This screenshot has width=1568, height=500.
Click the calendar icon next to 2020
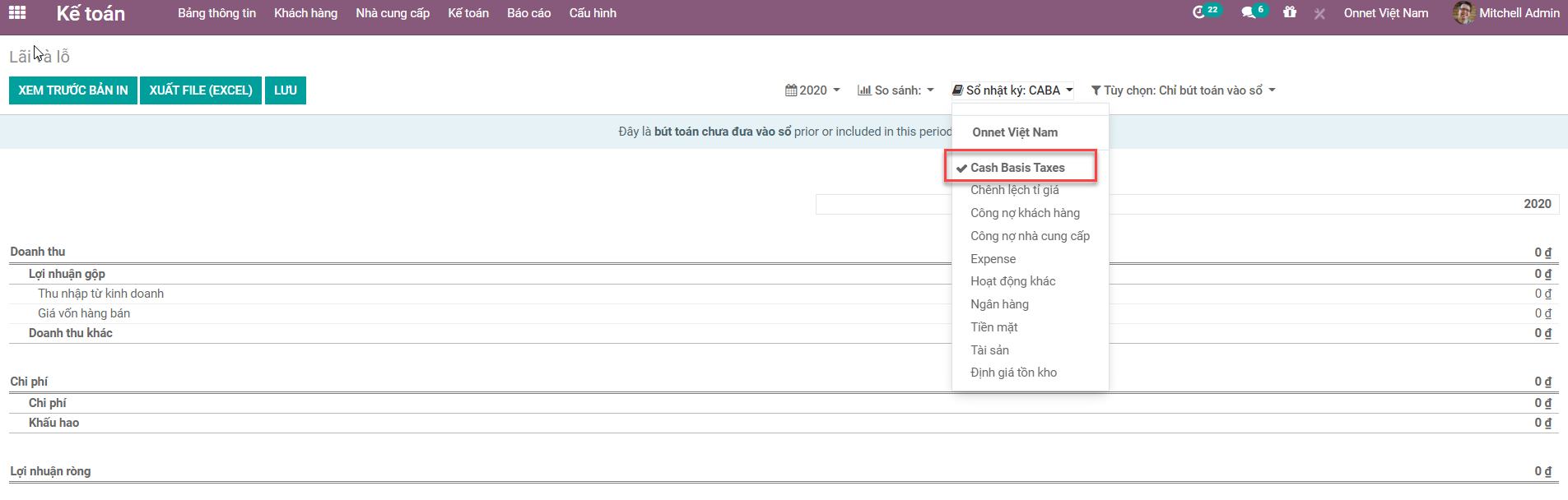tap(790, 90)
